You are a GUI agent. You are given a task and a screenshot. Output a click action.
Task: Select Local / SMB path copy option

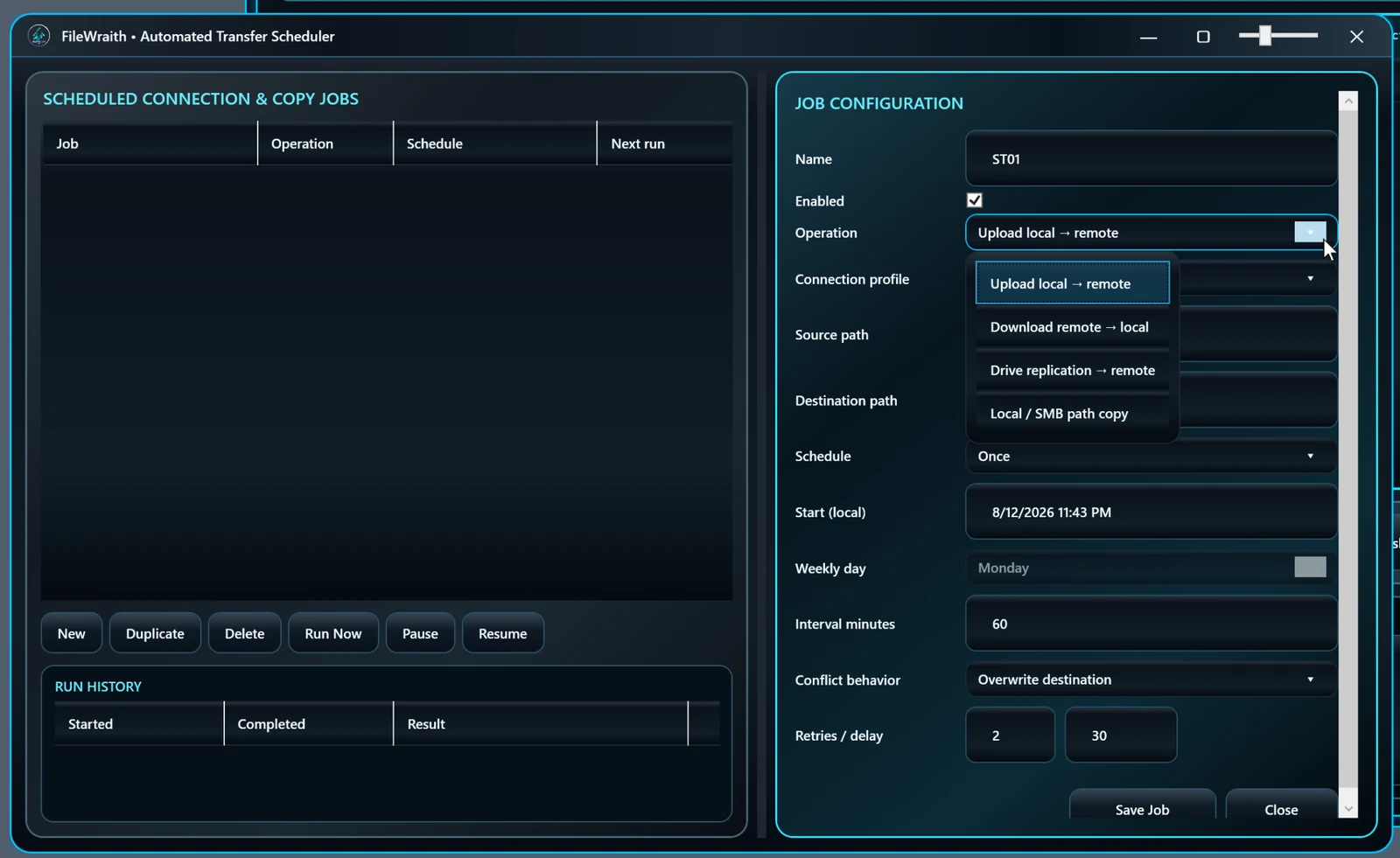(x=1072, y=414)
